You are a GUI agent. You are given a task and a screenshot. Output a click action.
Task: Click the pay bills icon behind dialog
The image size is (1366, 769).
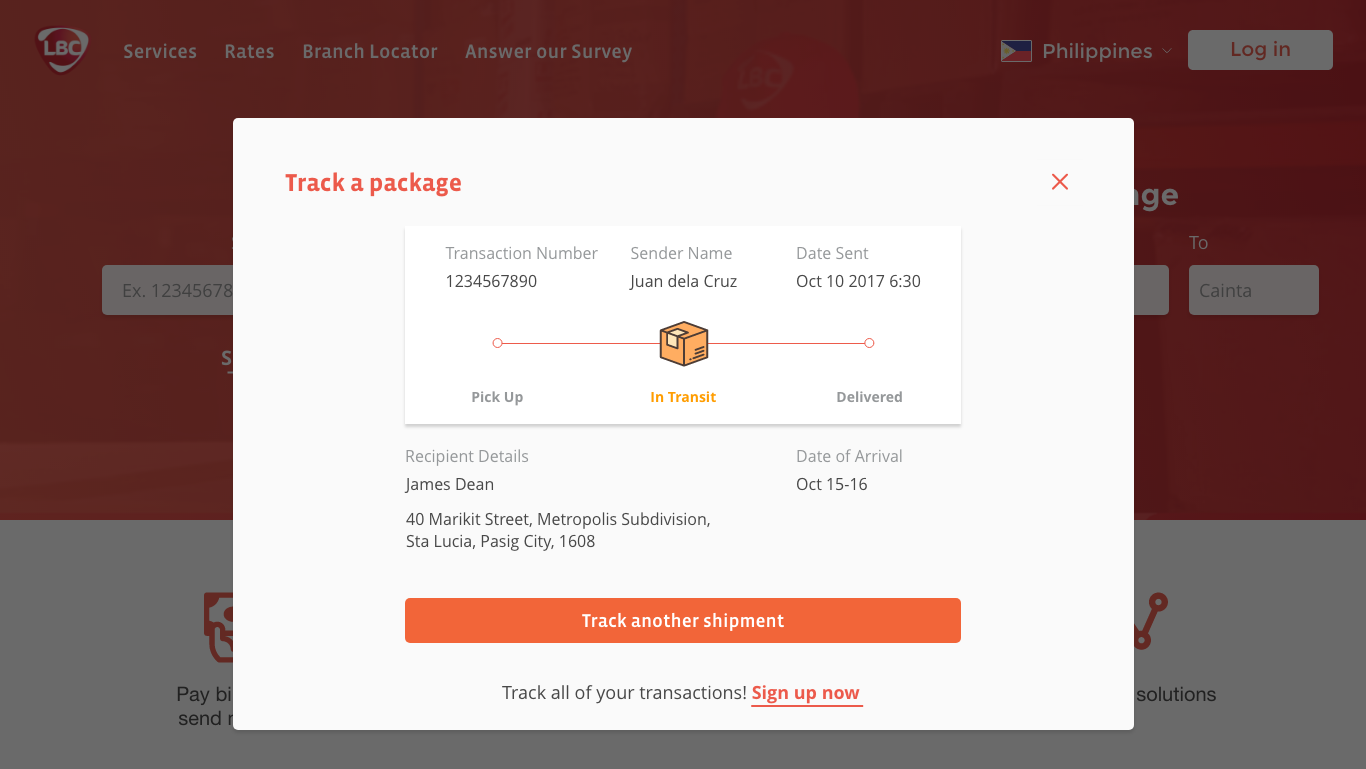tap(218, 627)
